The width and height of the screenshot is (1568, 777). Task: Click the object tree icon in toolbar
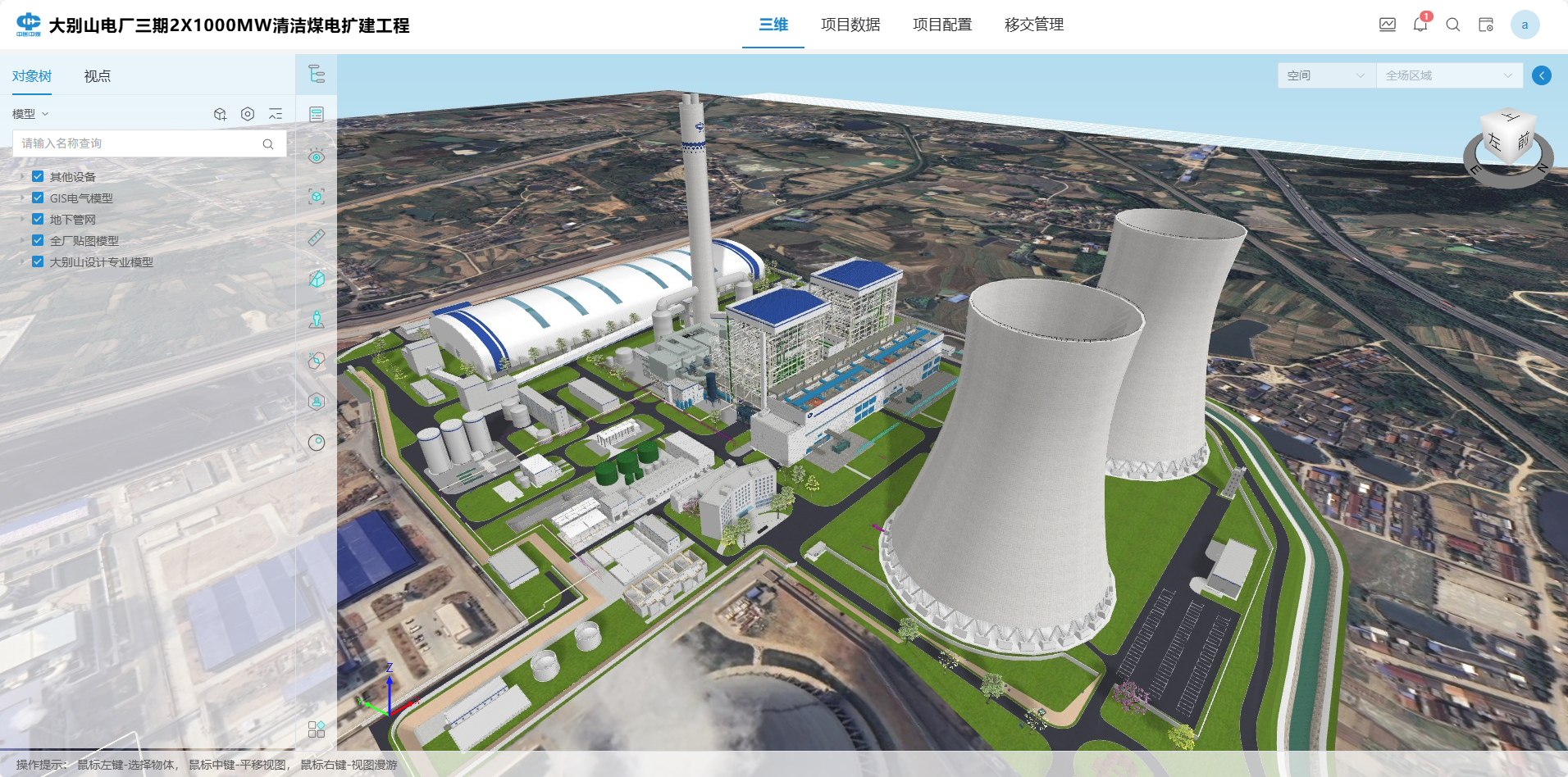click(x=317, y=74)
